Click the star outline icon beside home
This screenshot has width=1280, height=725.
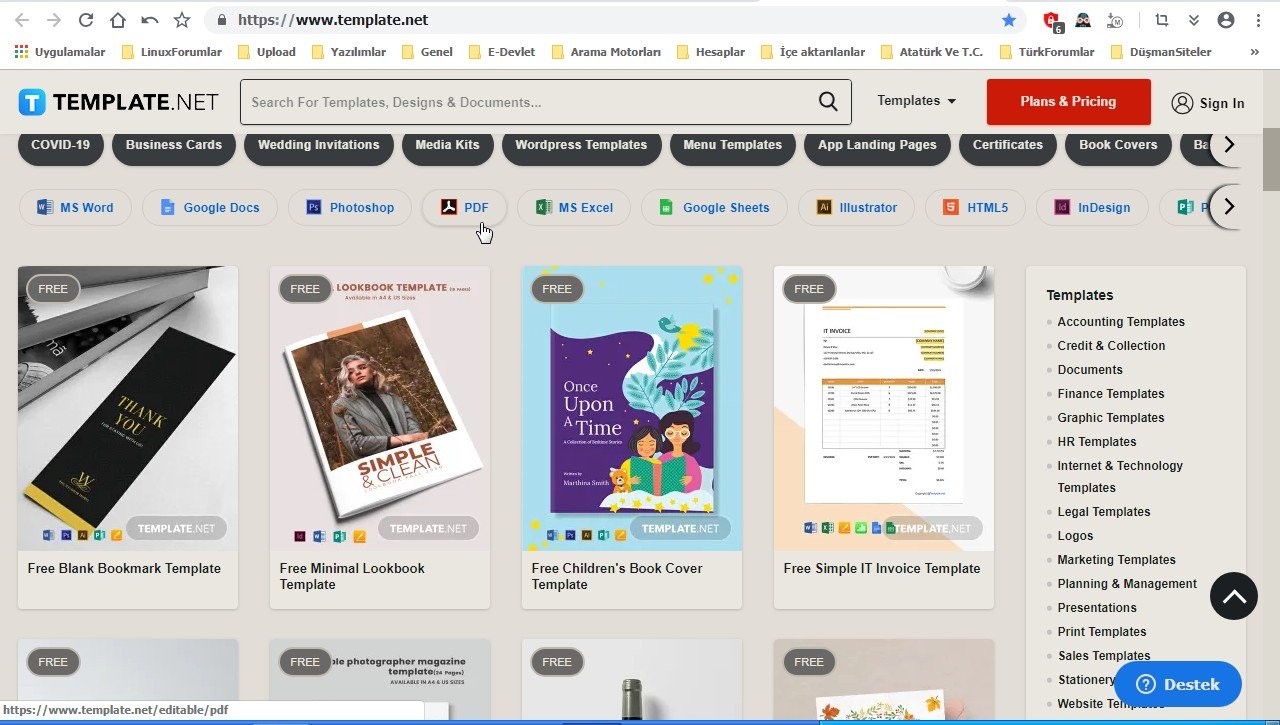point(182,20)
